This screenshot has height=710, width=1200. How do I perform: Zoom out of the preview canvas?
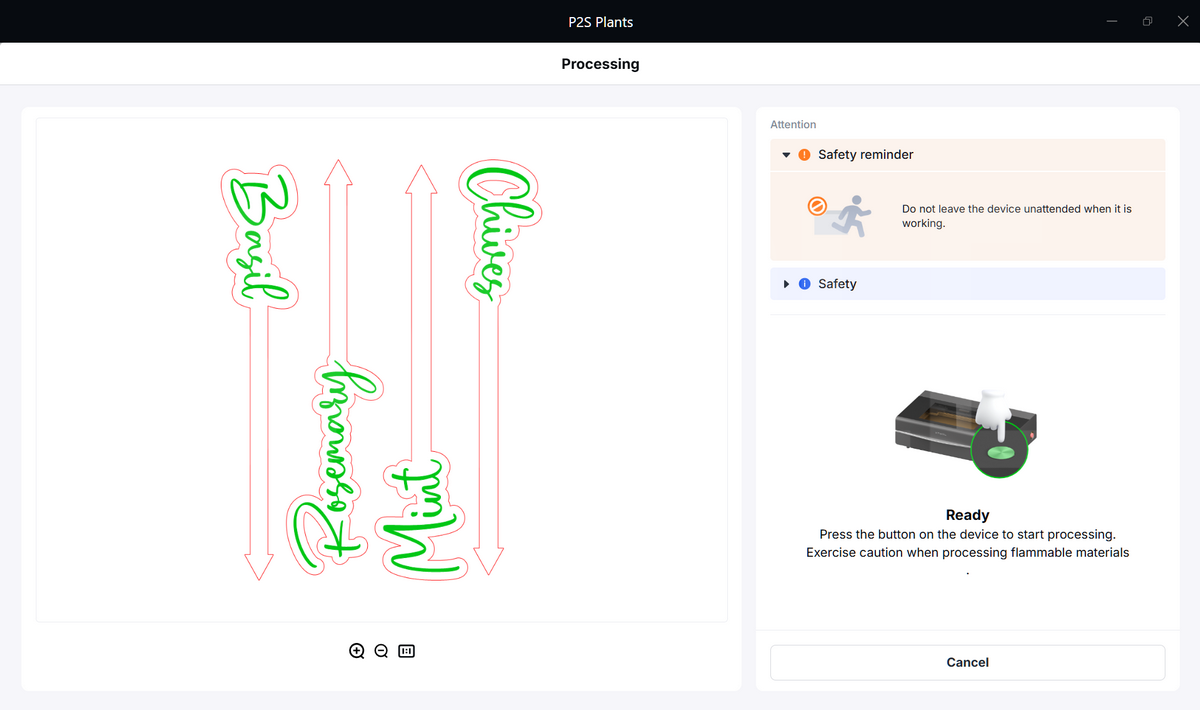(x=381, y=651)
